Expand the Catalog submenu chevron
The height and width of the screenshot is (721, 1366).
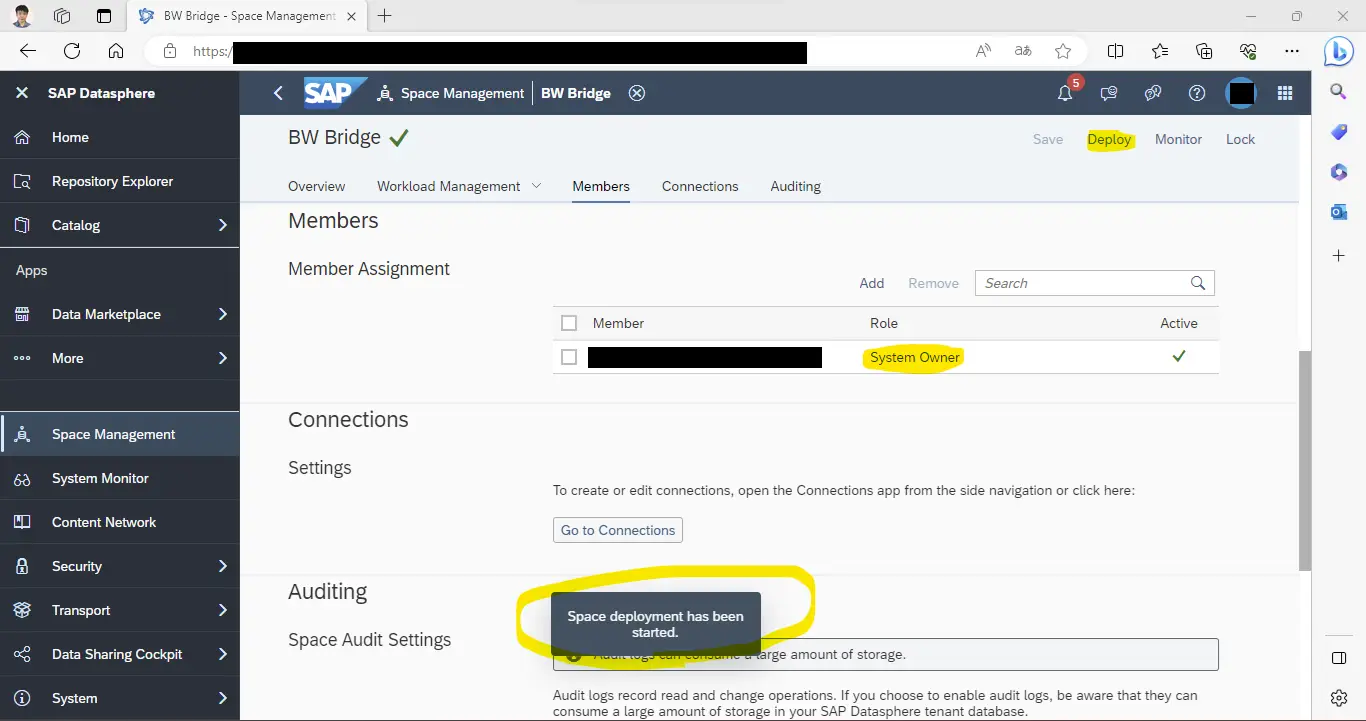pyautogui.click(x=223, y=225)
